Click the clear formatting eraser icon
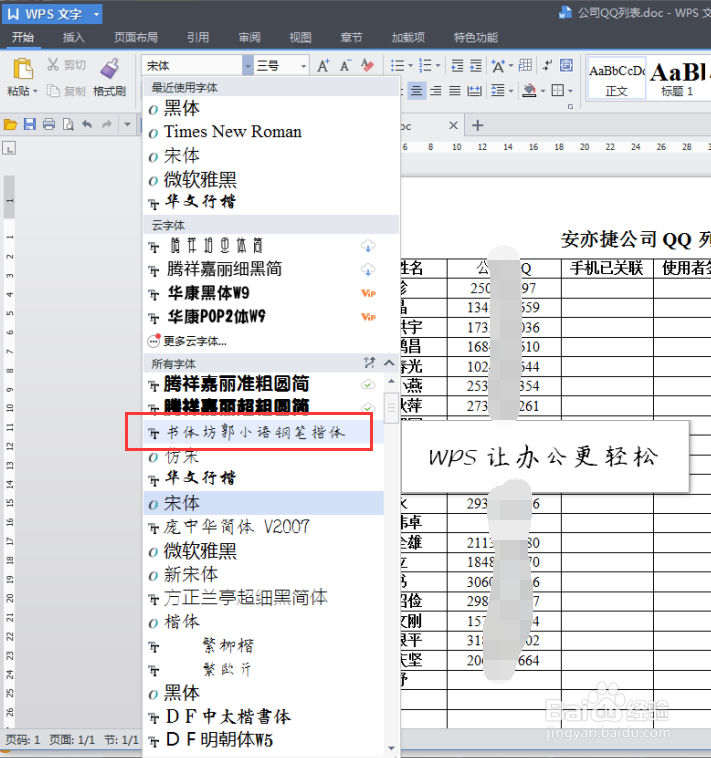711x758 pixels. tap(367, 65)
